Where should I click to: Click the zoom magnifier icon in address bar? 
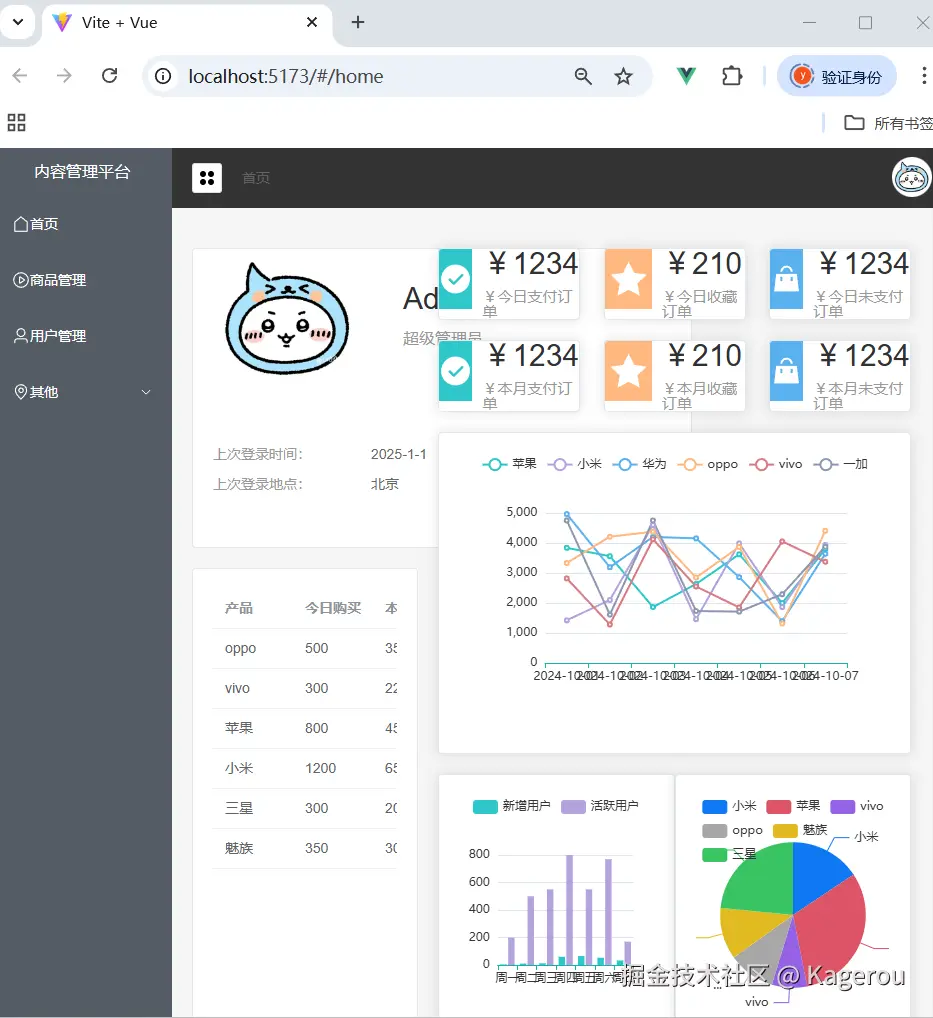583,77
